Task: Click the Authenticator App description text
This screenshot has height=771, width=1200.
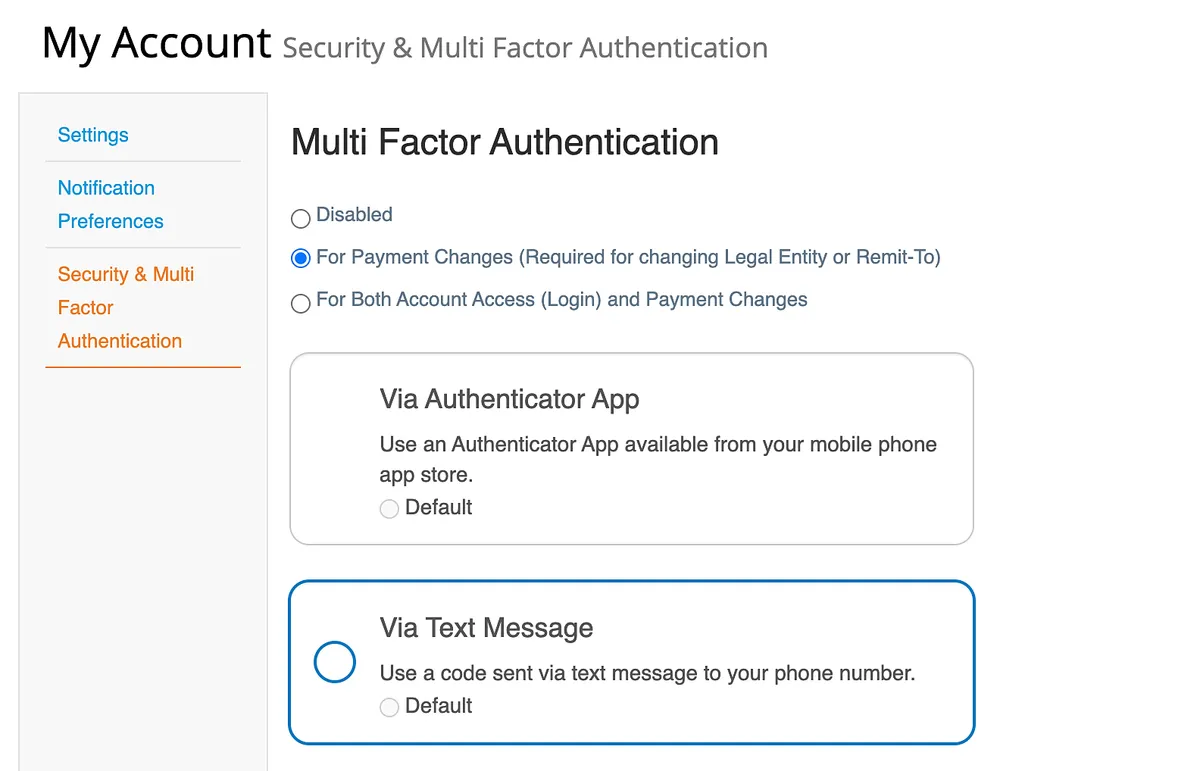Action: click(658, 459)
